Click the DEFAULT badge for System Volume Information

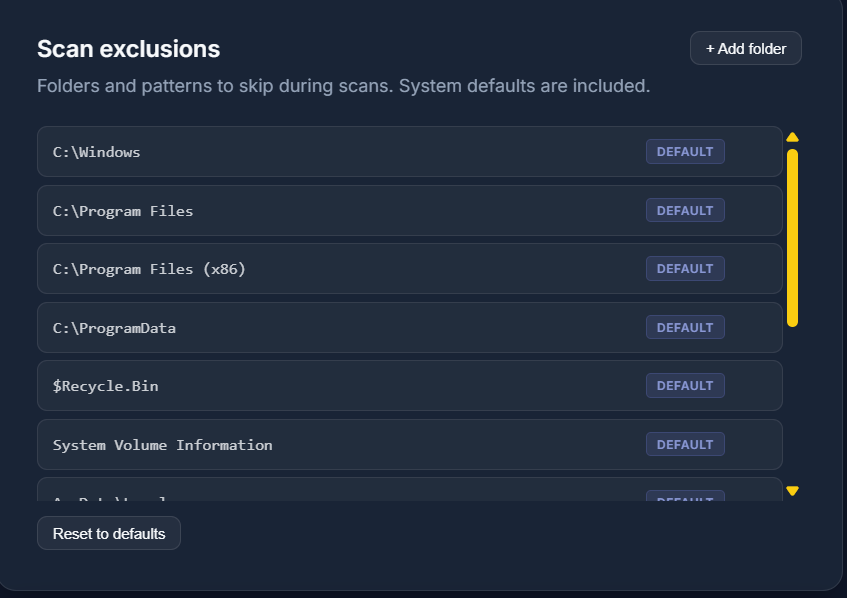685,444
